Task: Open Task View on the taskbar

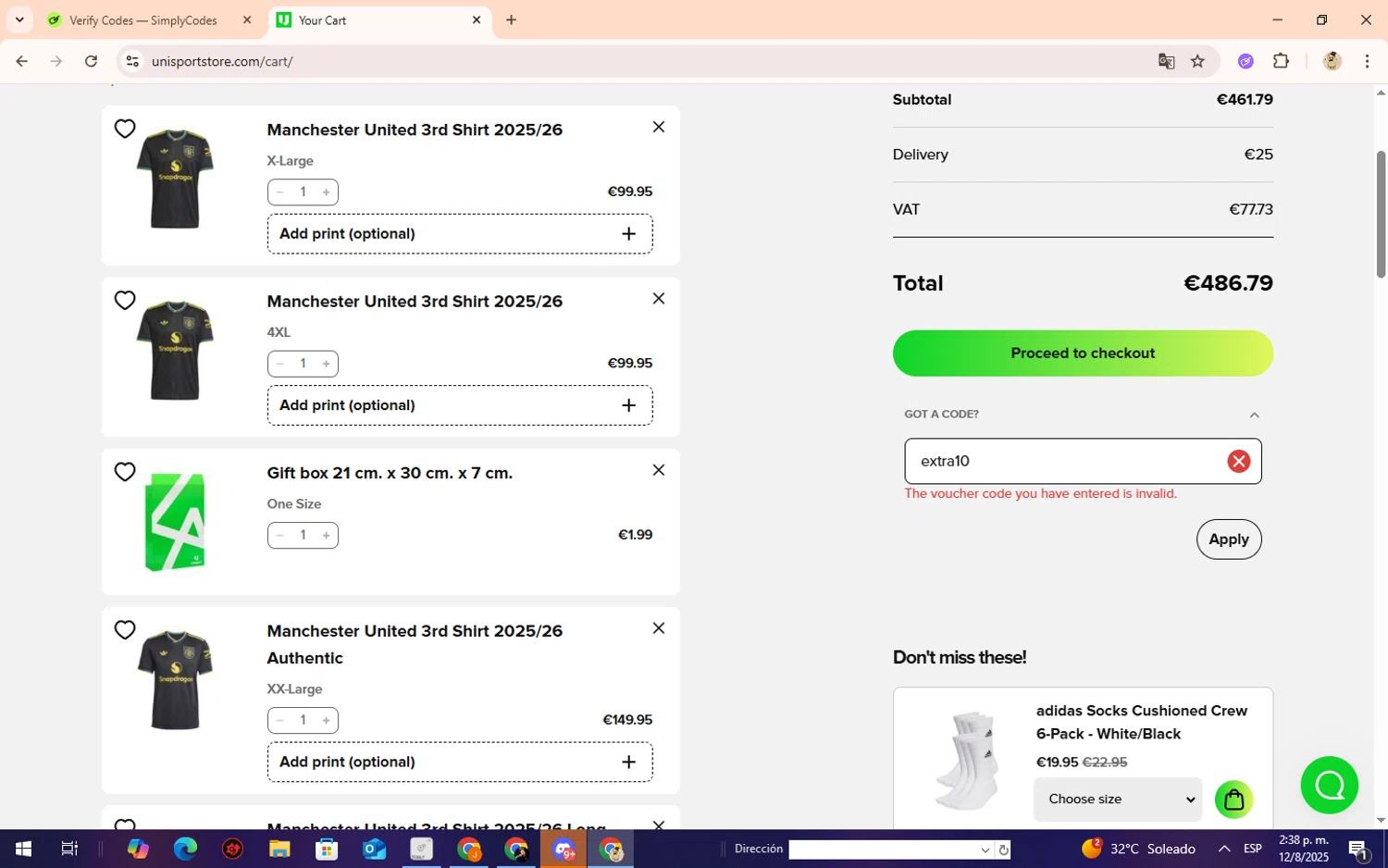Action: [69, 849]
